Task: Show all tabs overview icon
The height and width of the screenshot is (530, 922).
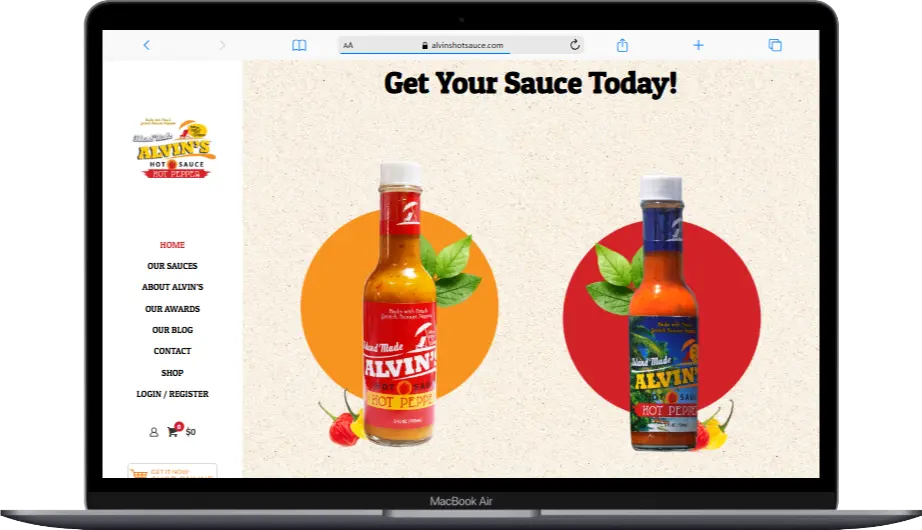Action: (775, 45)
